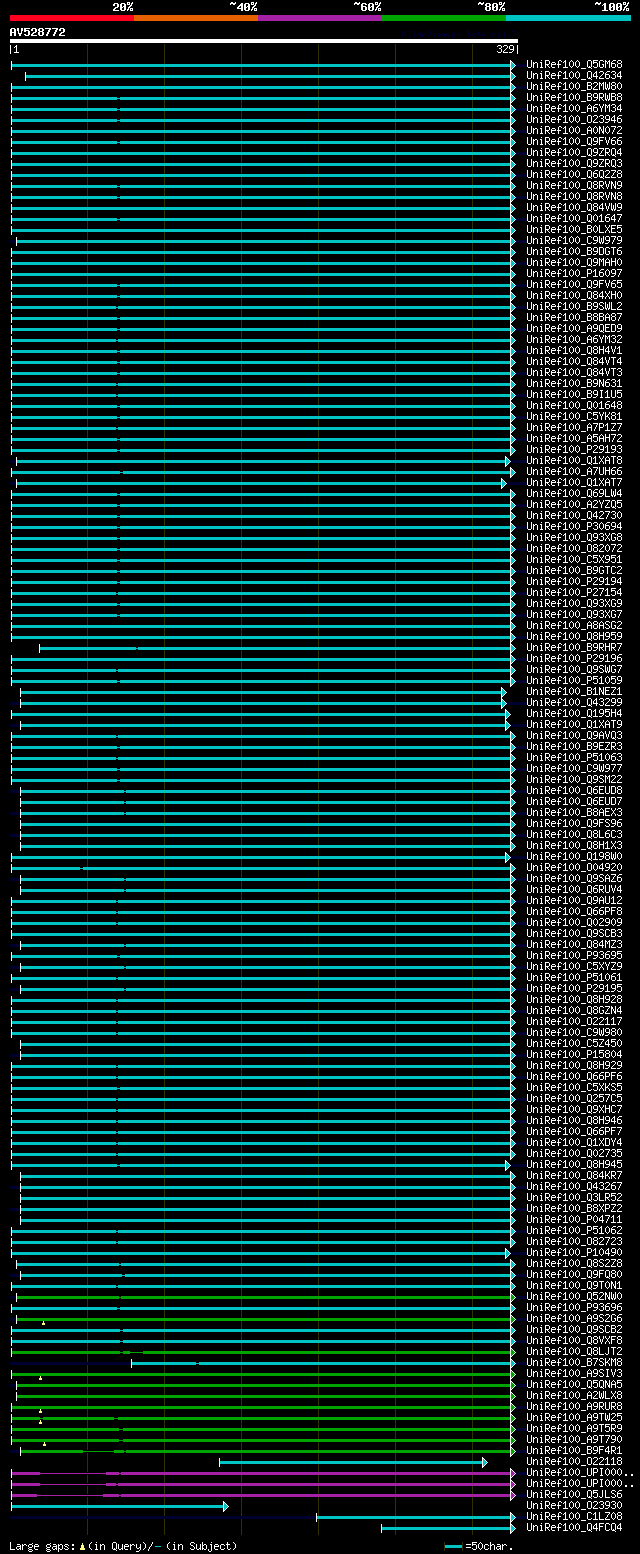Open hit UniRef100_Q6Q2Z8
This screenshot has height=1554, width=640.
click(x=574, y=174)
